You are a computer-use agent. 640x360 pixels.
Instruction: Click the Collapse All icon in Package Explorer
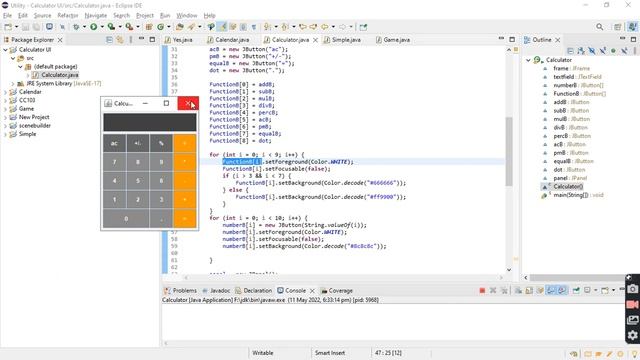pos(109,40)
